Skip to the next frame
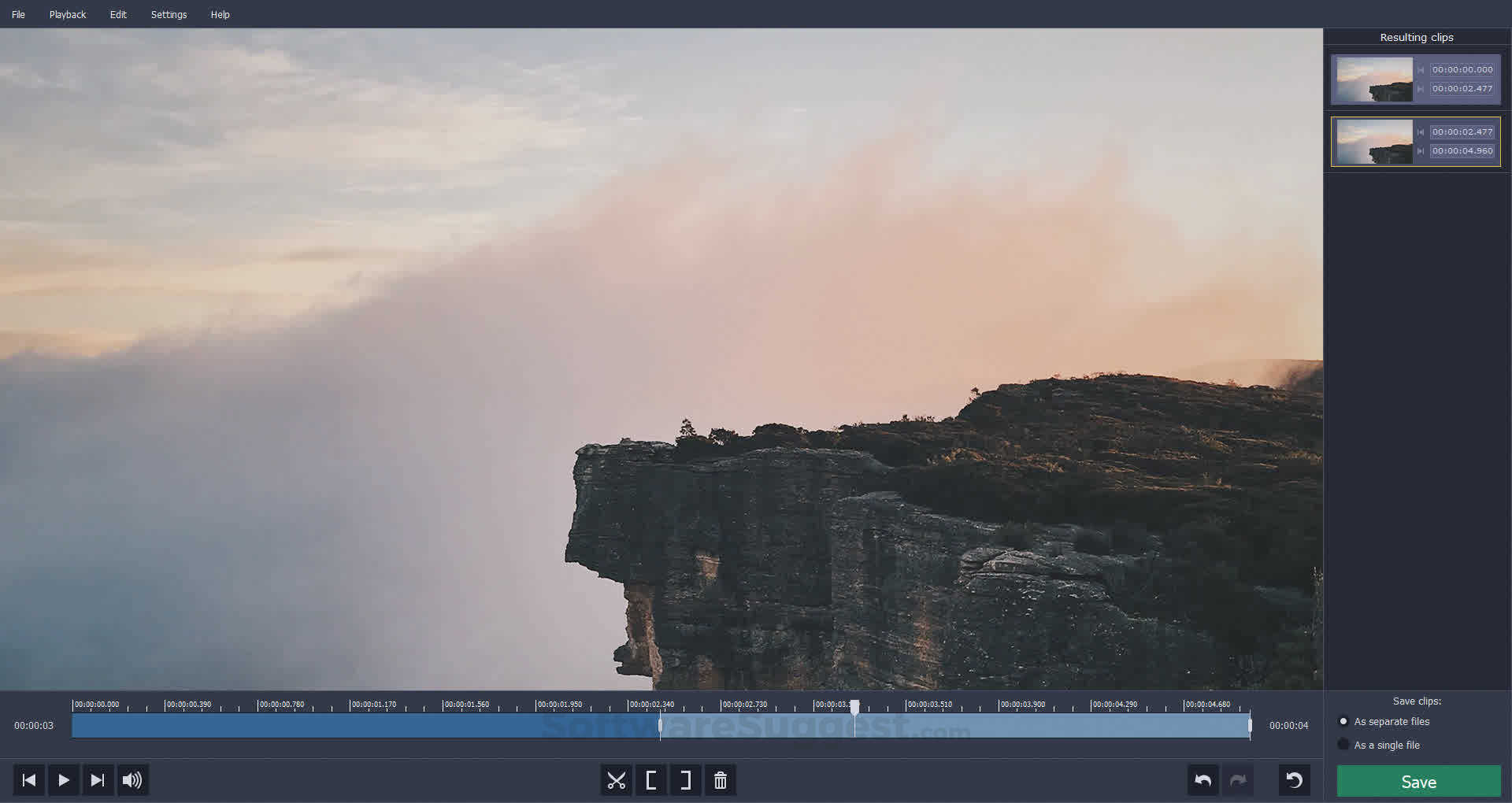Image resolution: width=1512 pixels, height=803 pixels. [x=98, y=780]
